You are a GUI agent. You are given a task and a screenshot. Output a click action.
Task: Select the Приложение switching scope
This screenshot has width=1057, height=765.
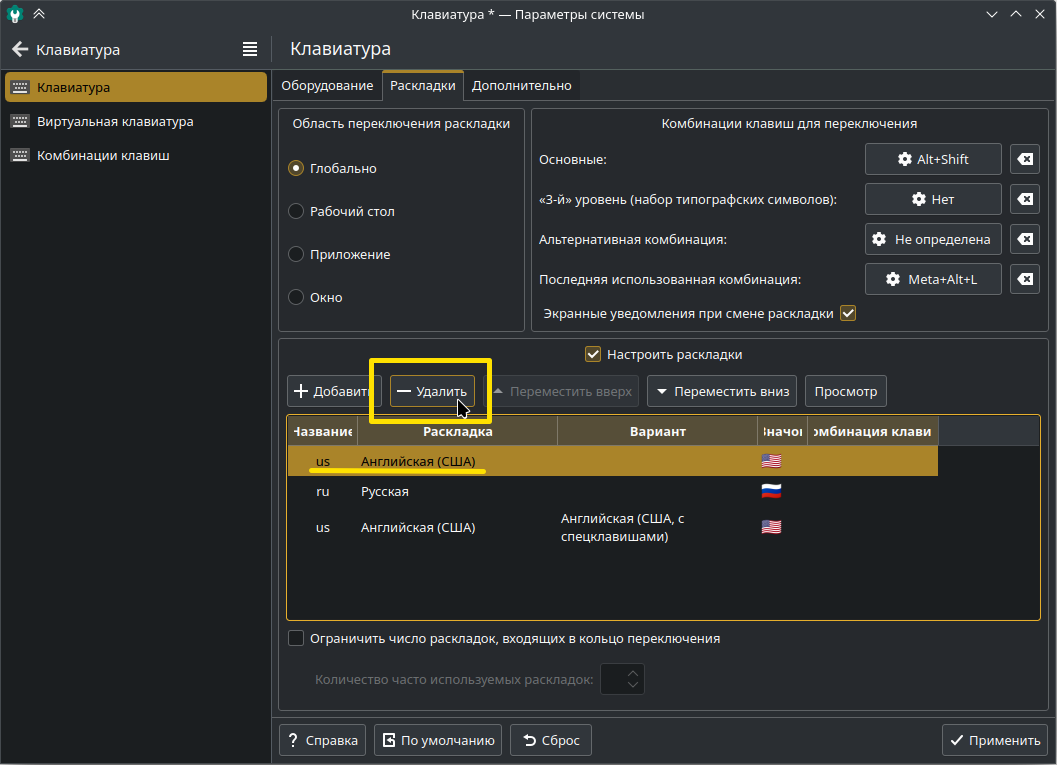click(x=296, y=255)
